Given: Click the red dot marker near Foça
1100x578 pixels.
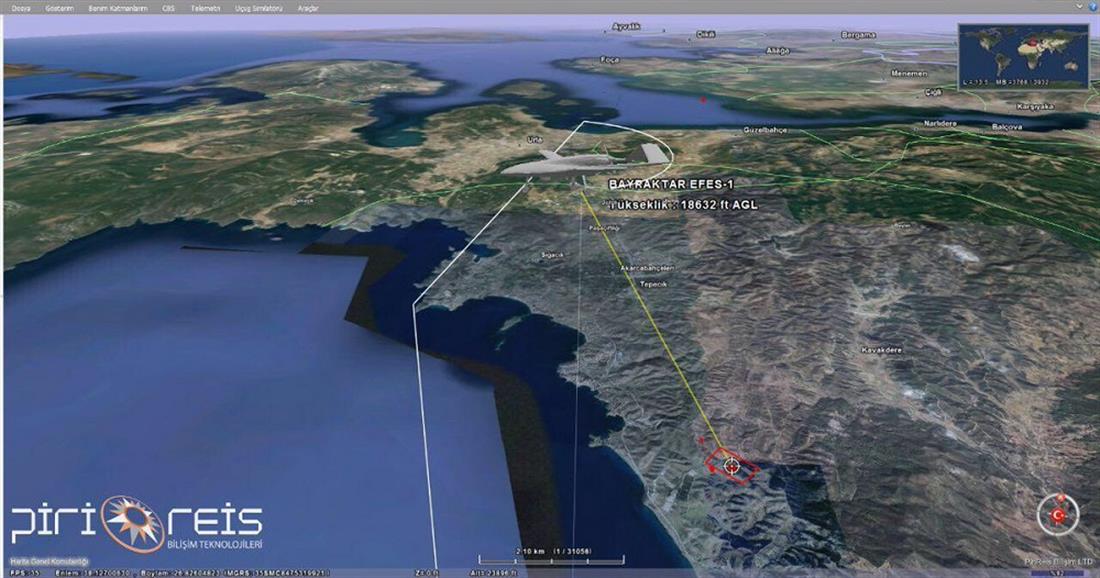Looking at the screenshot, I should click(x=703, y=100).
